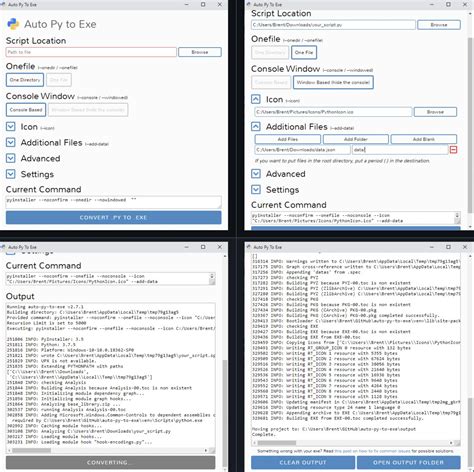Collapse the Icon section in top-right window

[256, 99]
